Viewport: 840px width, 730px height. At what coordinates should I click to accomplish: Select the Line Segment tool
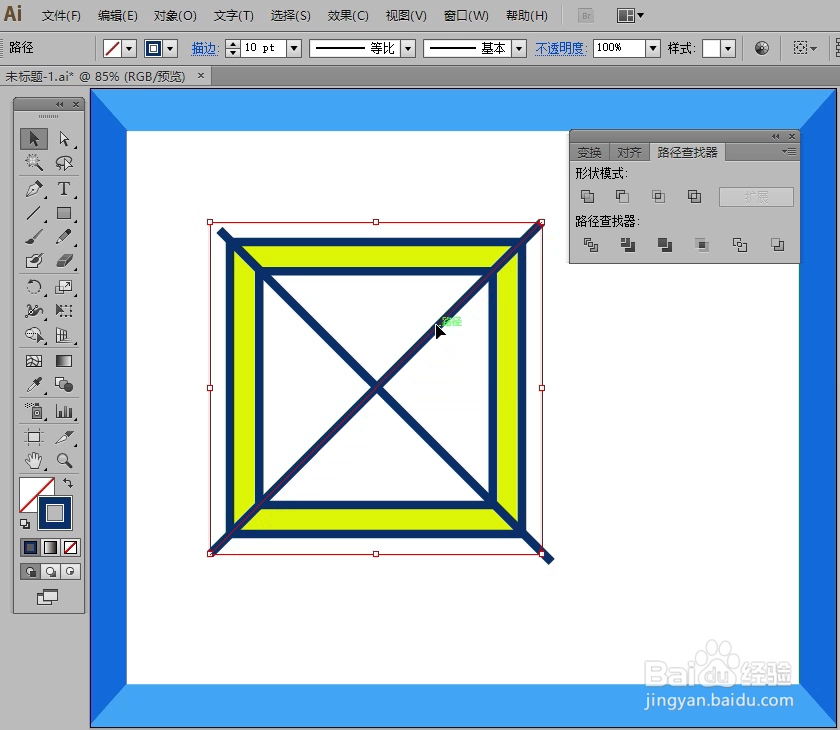(x=34, y=213)
